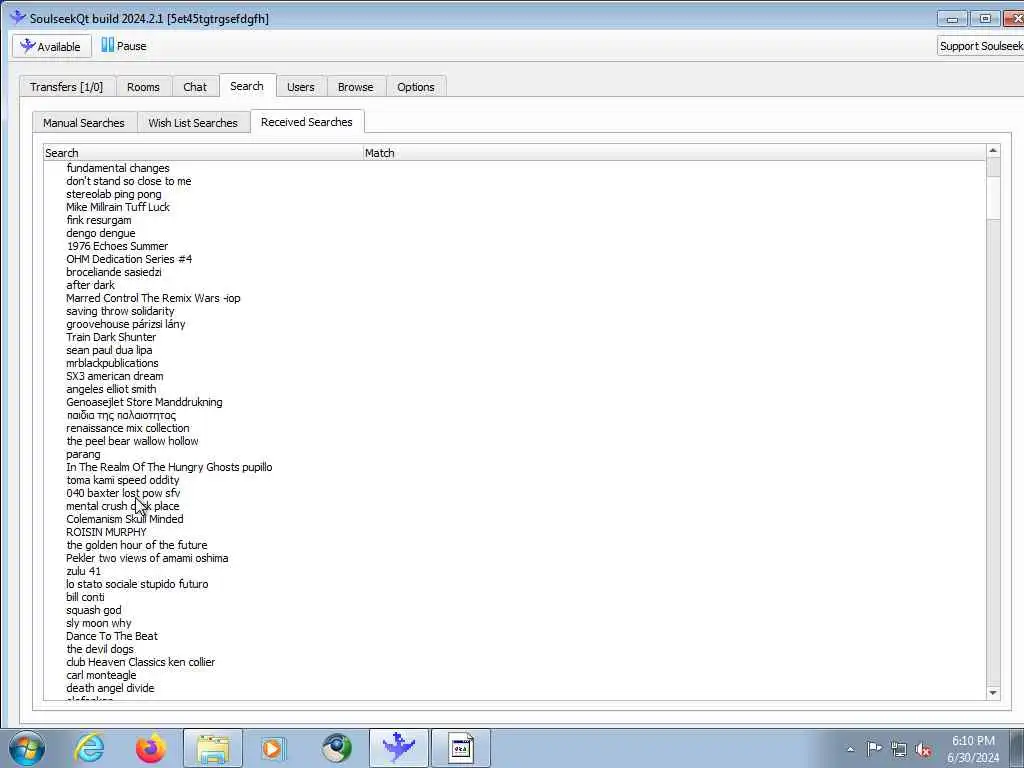
Task: Open Firefox from the taskbar
Action: pyautogui.click(x=150, y=748)
